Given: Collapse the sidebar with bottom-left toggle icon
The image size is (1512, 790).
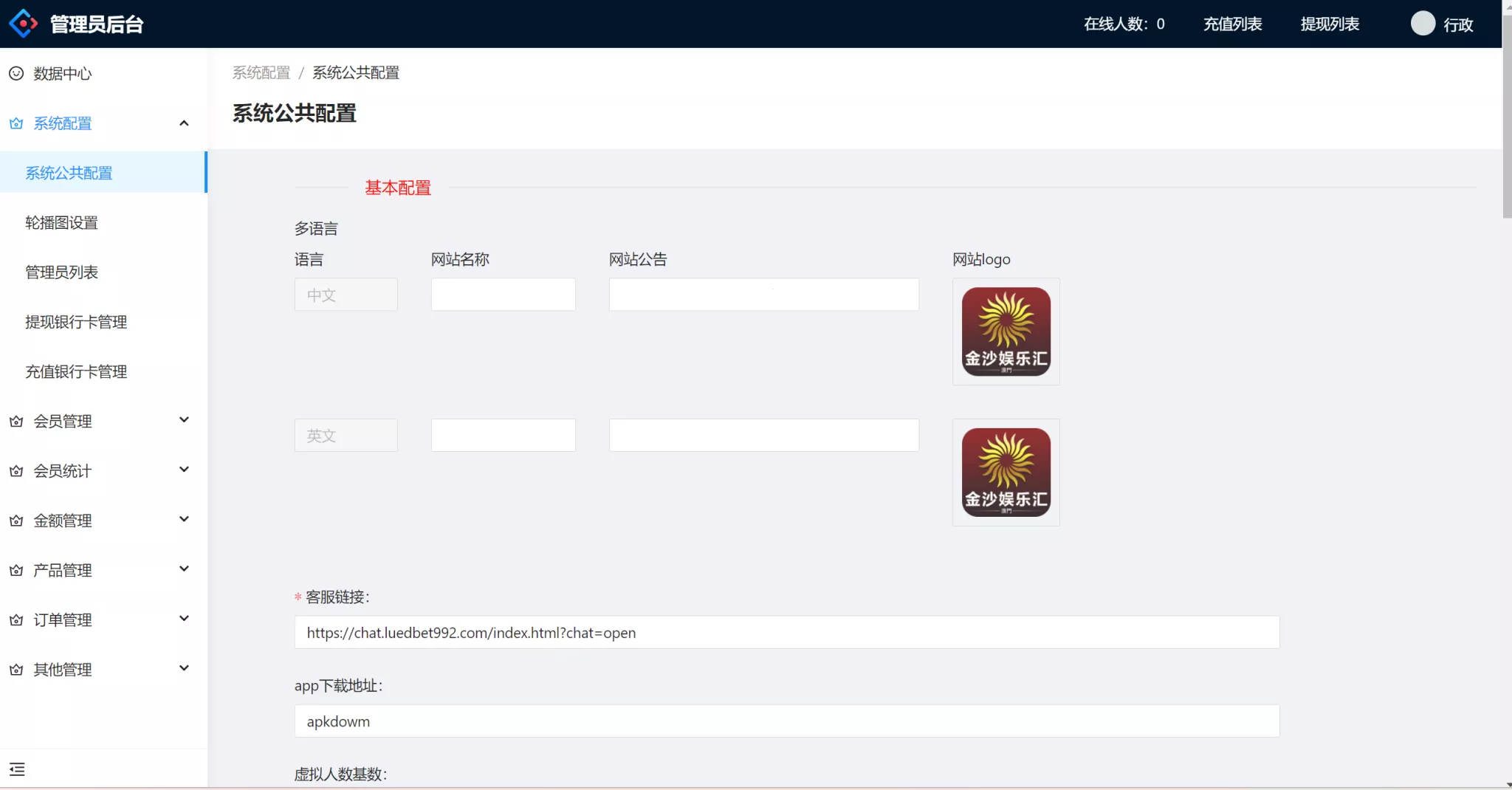Looking at the screenshot, I should [x=18, y=769].
